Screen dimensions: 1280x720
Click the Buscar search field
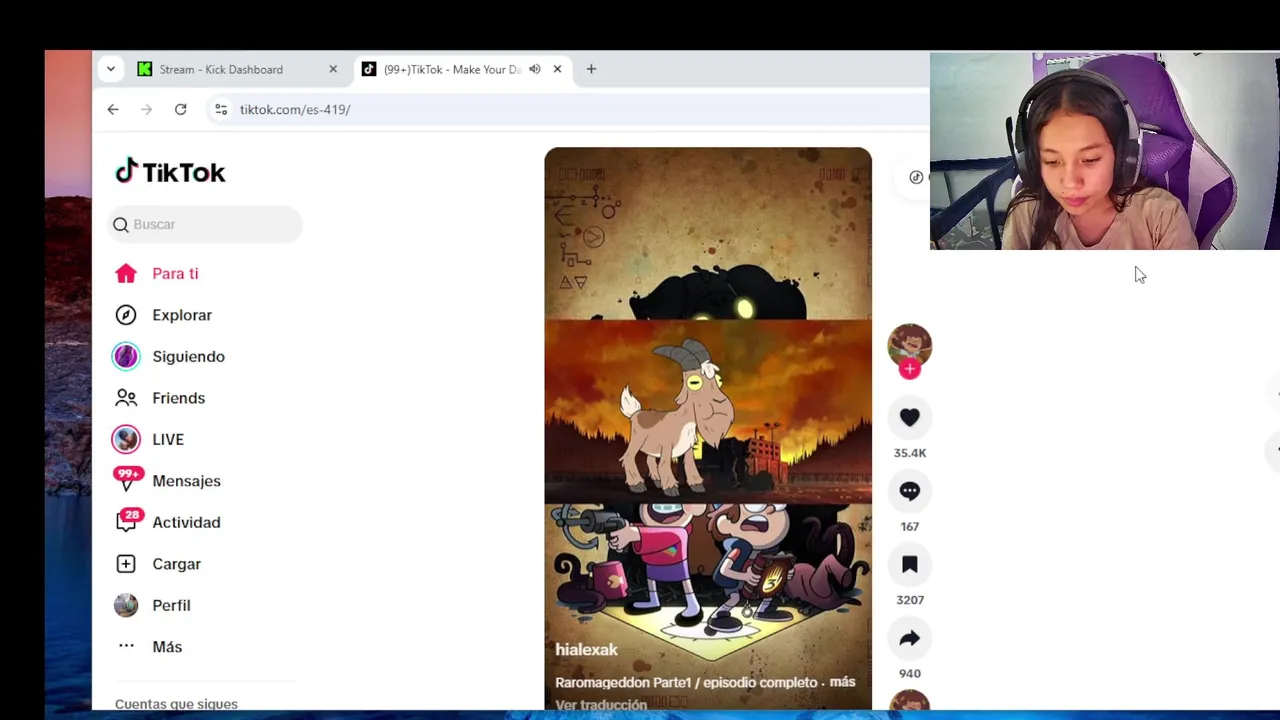(x=204, y=224)
